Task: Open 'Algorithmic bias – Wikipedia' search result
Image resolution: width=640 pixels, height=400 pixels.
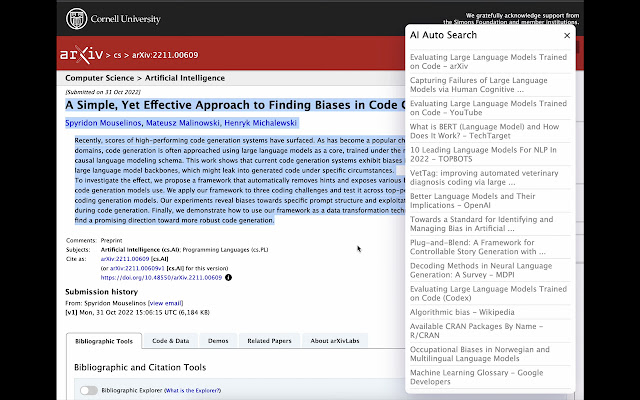Action: [462, 312]
